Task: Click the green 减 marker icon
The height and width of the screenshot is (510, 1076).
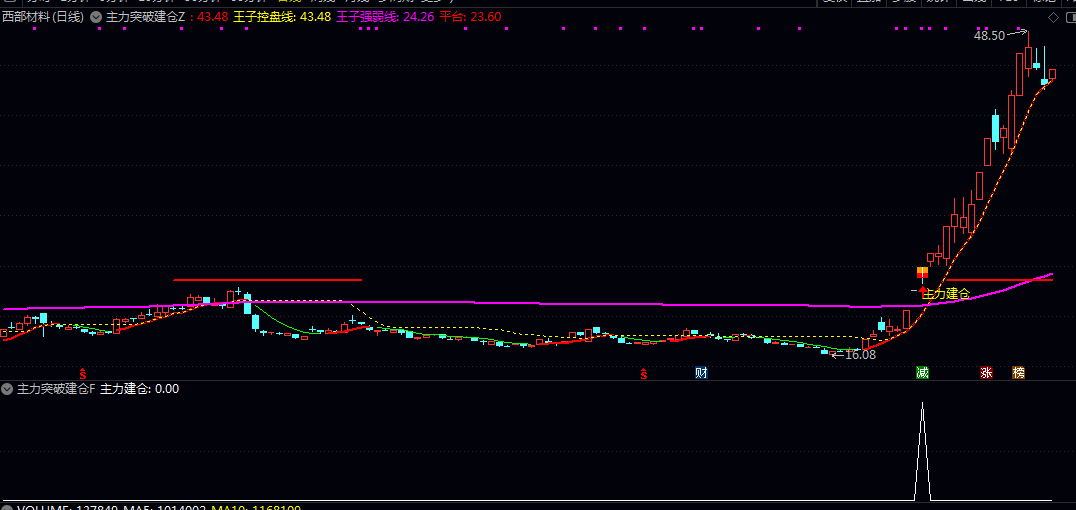Action: (x=922, y=373)
